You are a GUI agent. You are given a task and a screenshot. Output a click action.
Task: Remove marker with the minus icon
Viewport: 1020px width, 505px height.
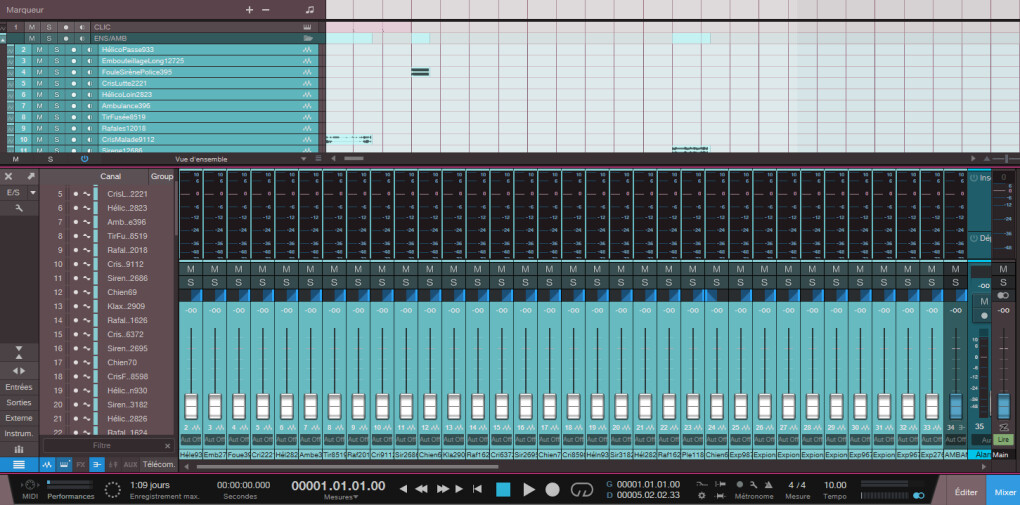pyautogui.click(x=265, y=10)
